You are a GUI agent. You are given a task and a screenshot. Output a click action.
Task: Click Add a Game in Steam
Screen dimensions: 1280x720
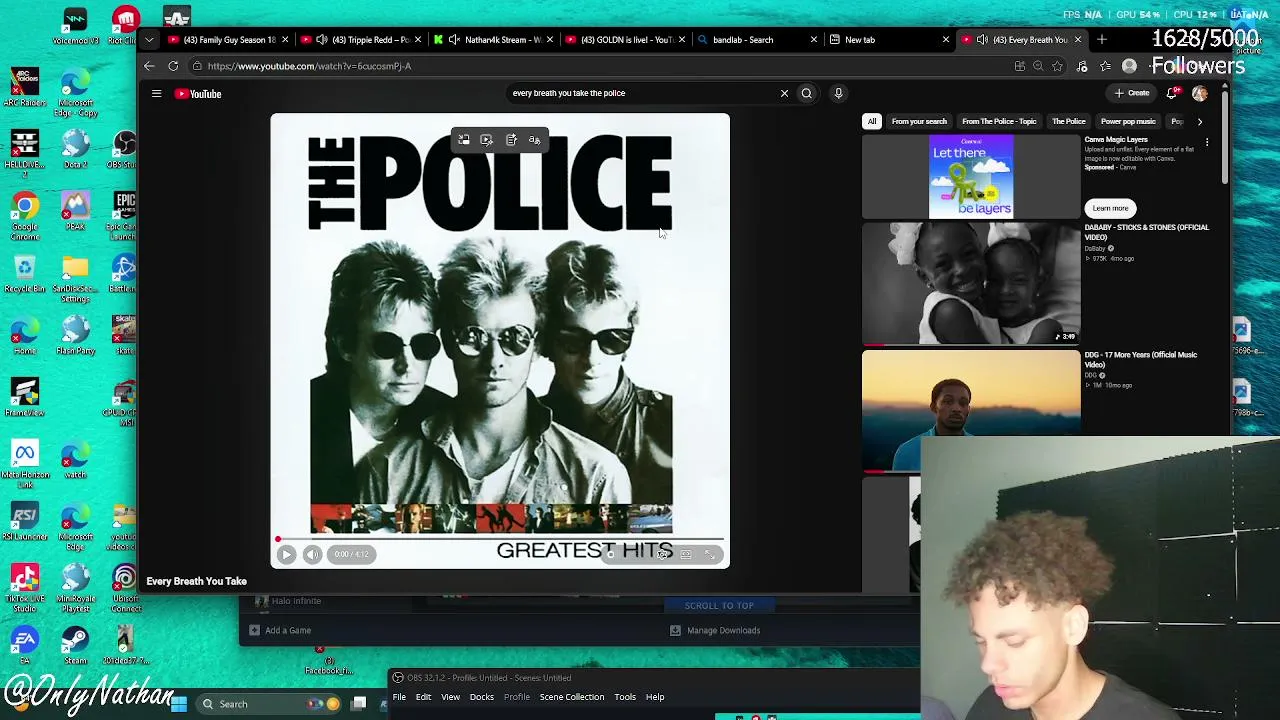(x=281, y=630)
